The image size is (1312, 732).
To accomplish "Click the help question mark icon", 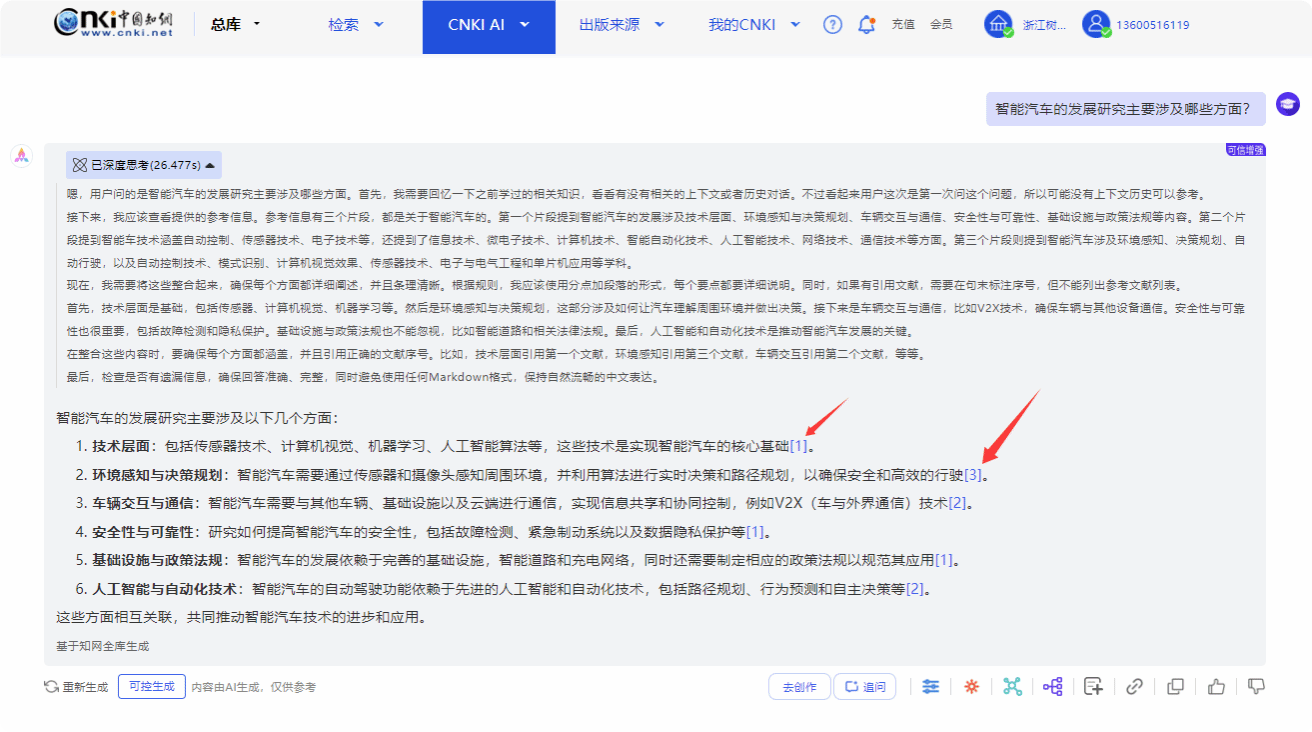I will [832, 25].
